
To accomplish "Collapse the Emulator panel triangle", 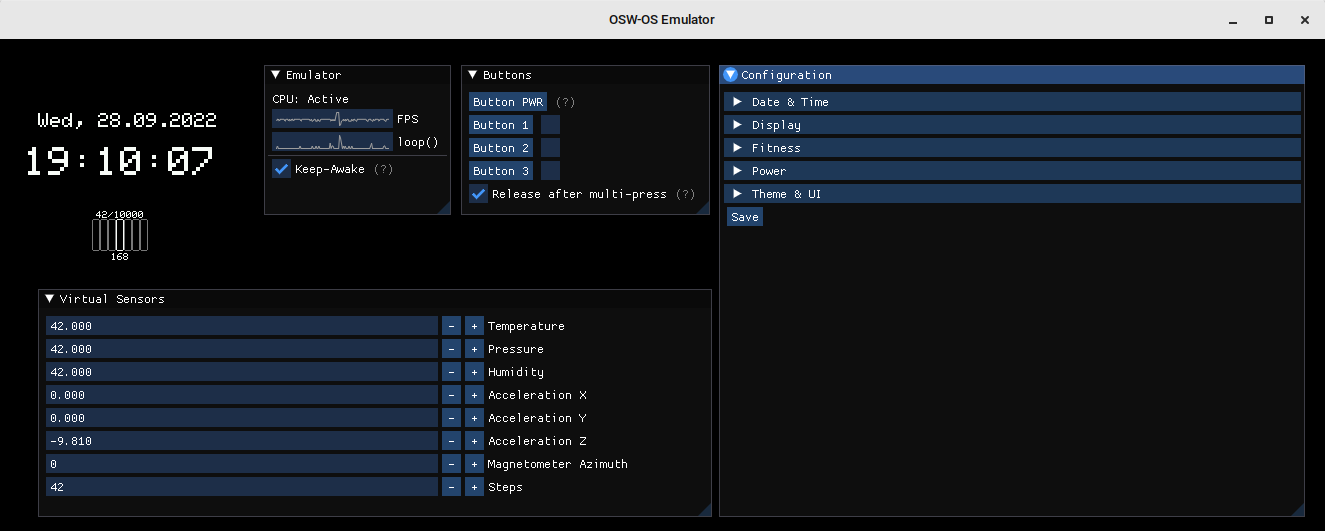I will coord(276,75).
